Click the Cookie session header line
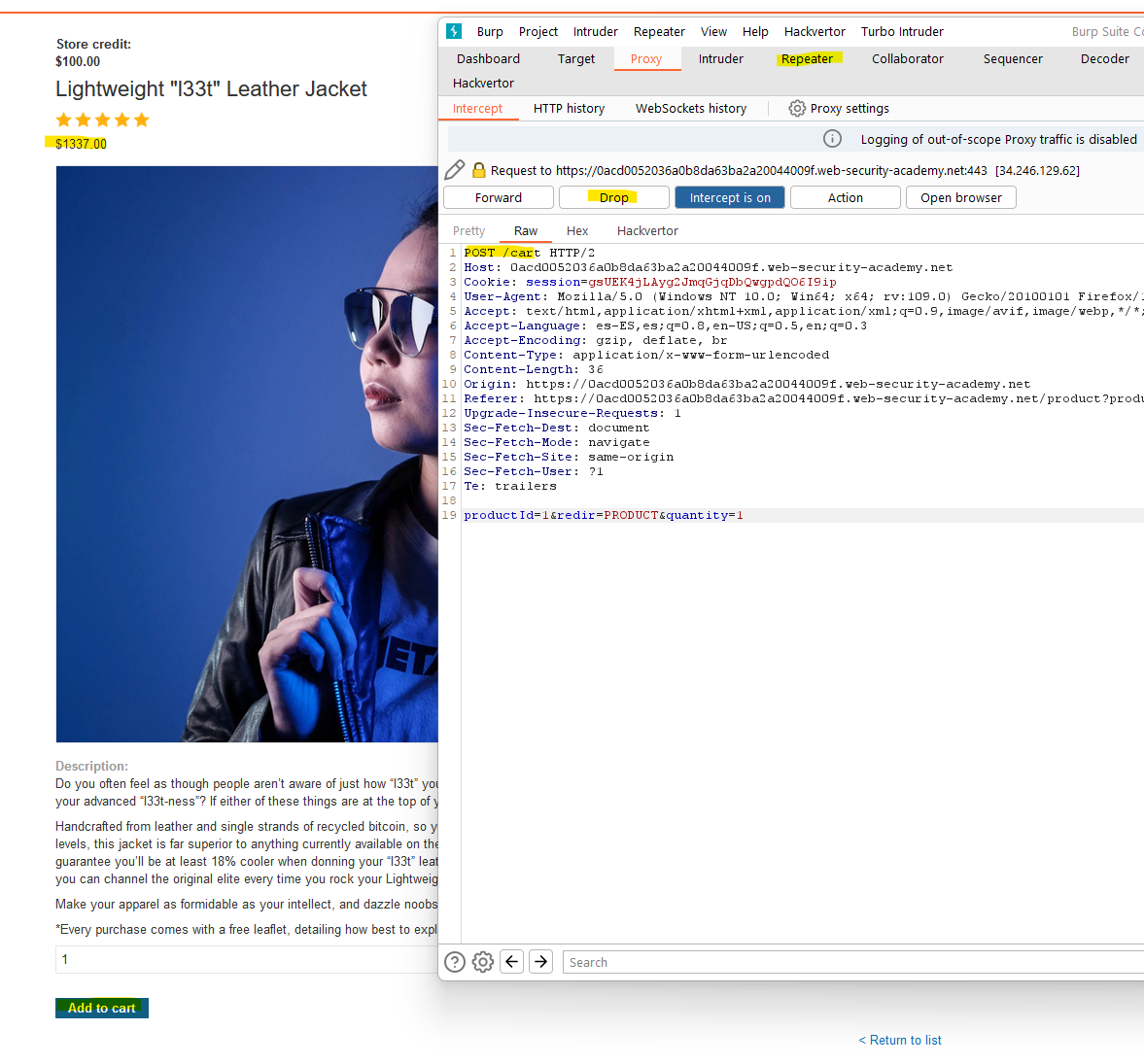This screenshot has width=1144, height=1064. pyautogui.click(x=650, y=282)
